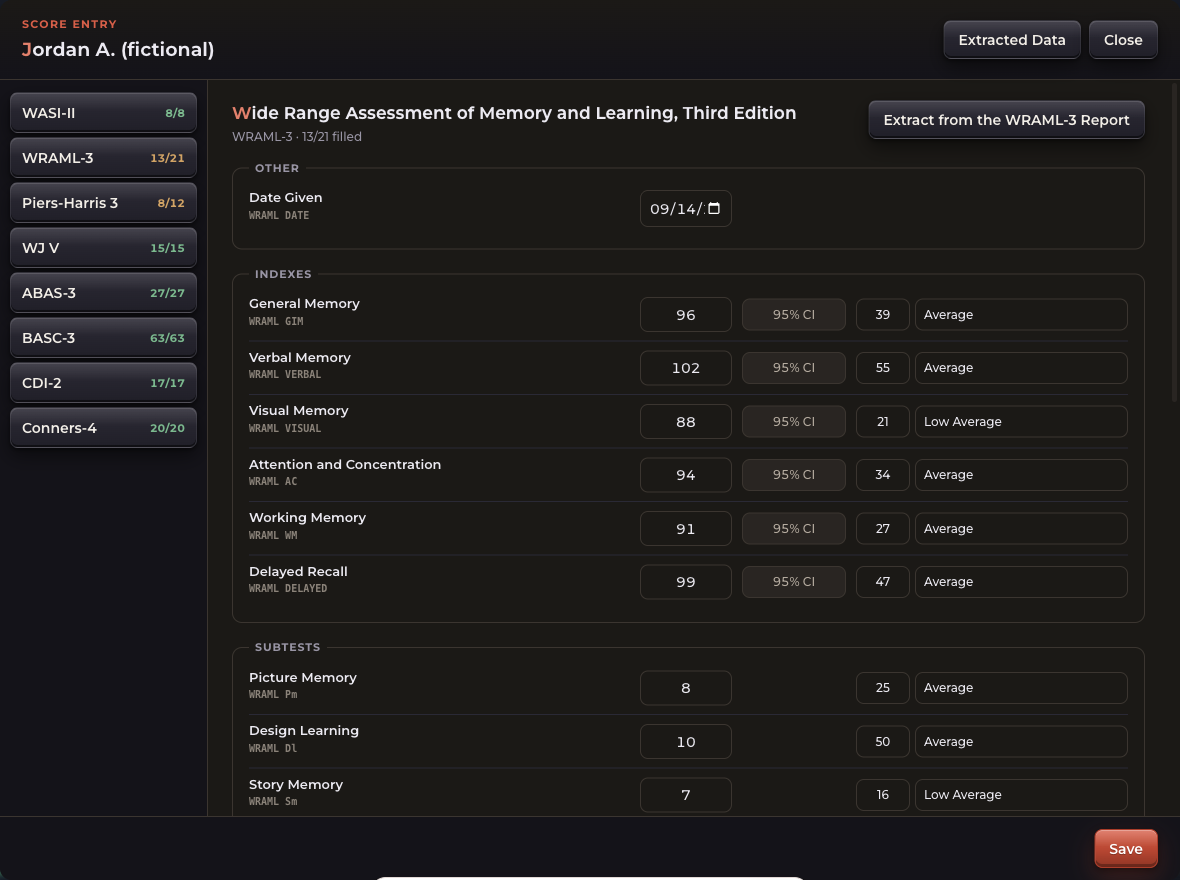Click the General Memory Average descriptor field
This screenshot has height=880, width=1180.
click(1020, 315)
